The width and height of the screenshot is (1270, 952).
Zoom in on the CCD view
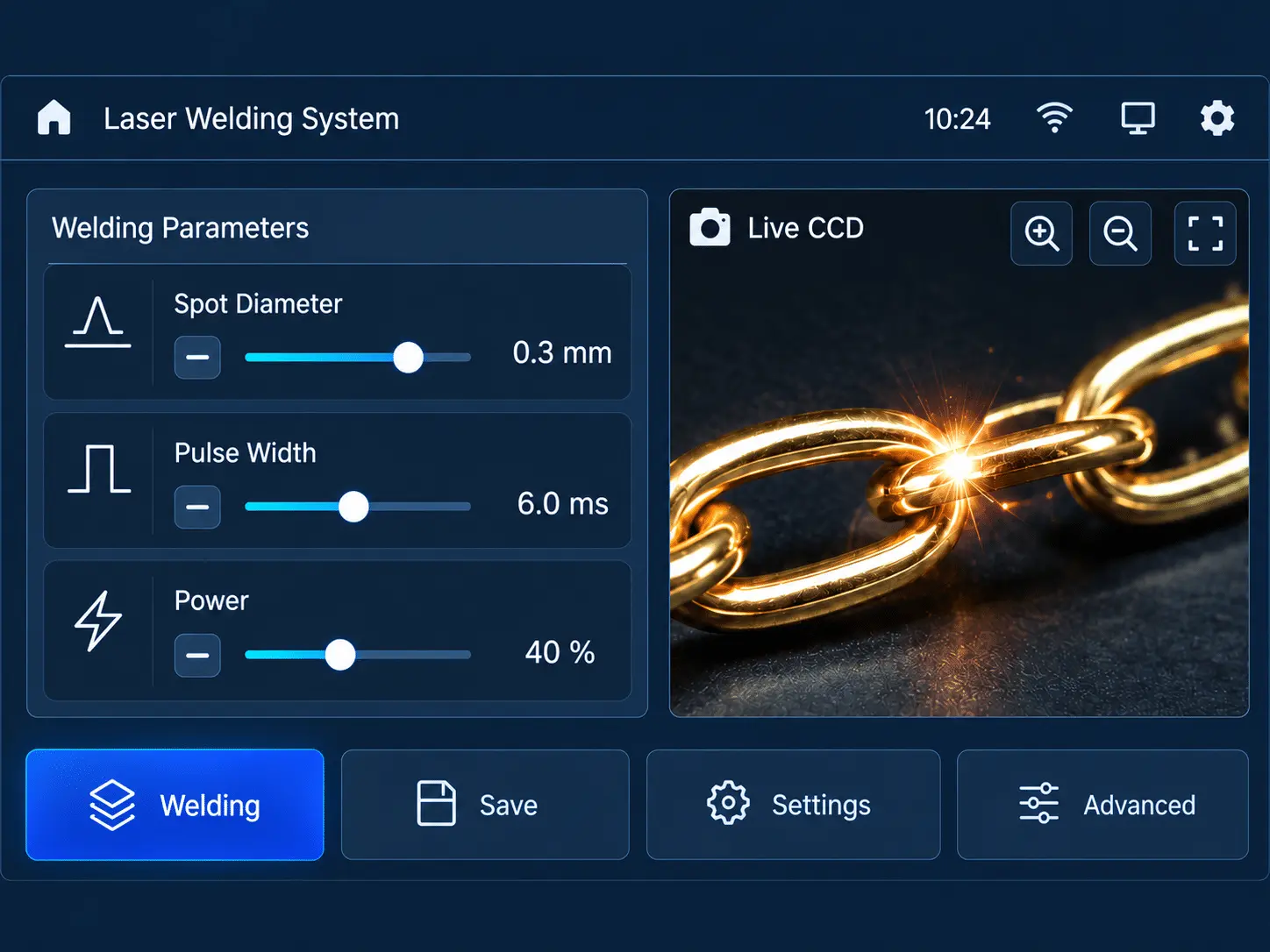pos(1041,233)
